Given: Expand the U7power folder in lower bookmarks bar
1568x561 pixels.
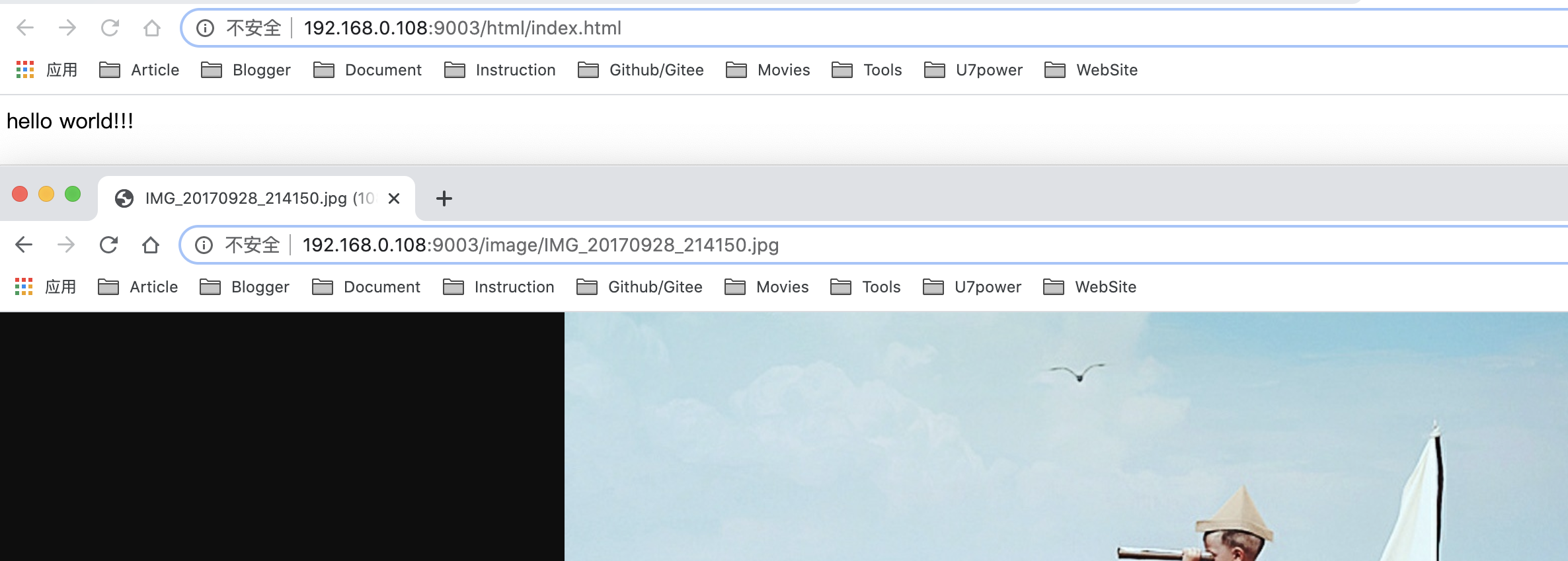Looking at the screenshot, I should tap(972, 286).
